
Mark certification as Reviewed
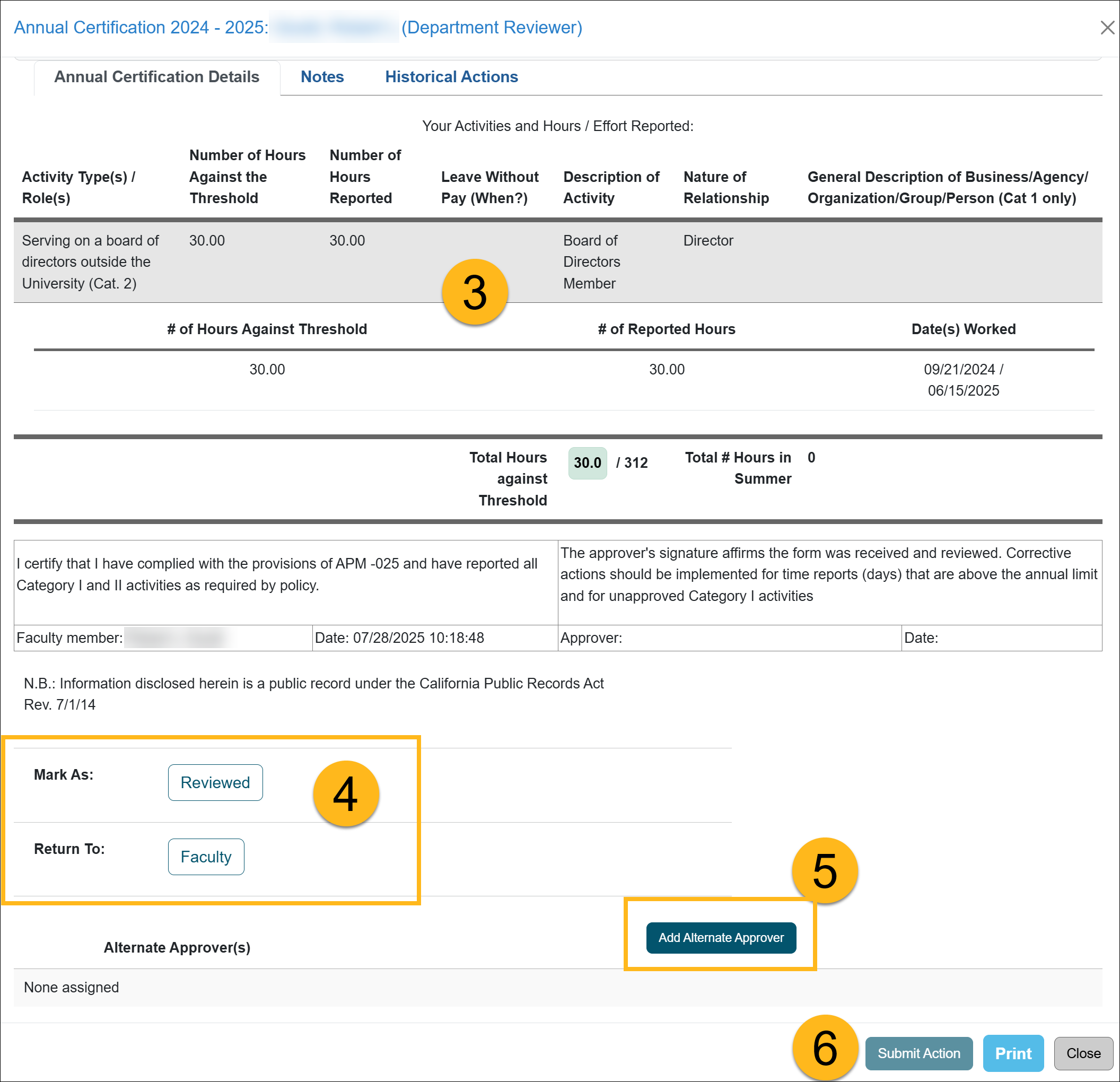coord(215,782)
